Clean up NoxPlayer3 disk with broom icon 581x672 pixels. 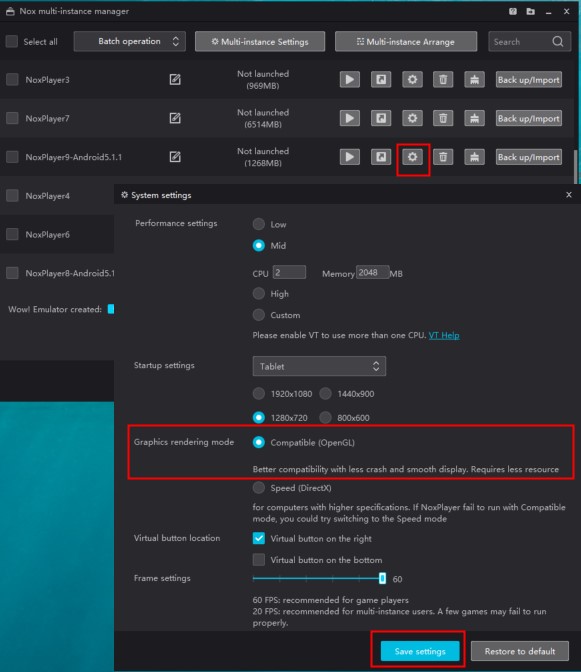tap(474, 80)
